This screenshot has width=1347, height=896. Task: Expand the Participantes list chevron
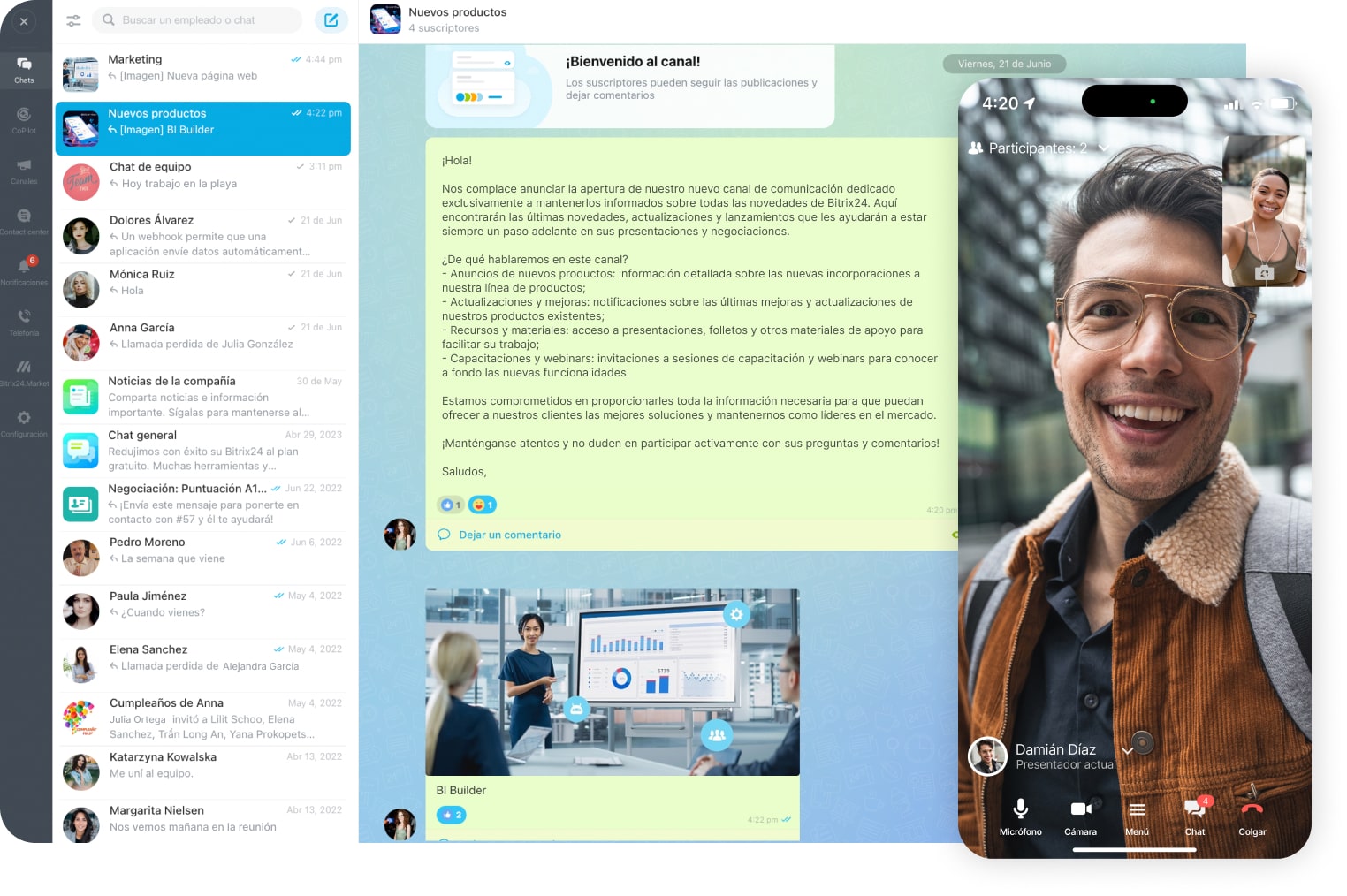point(1103,148)
